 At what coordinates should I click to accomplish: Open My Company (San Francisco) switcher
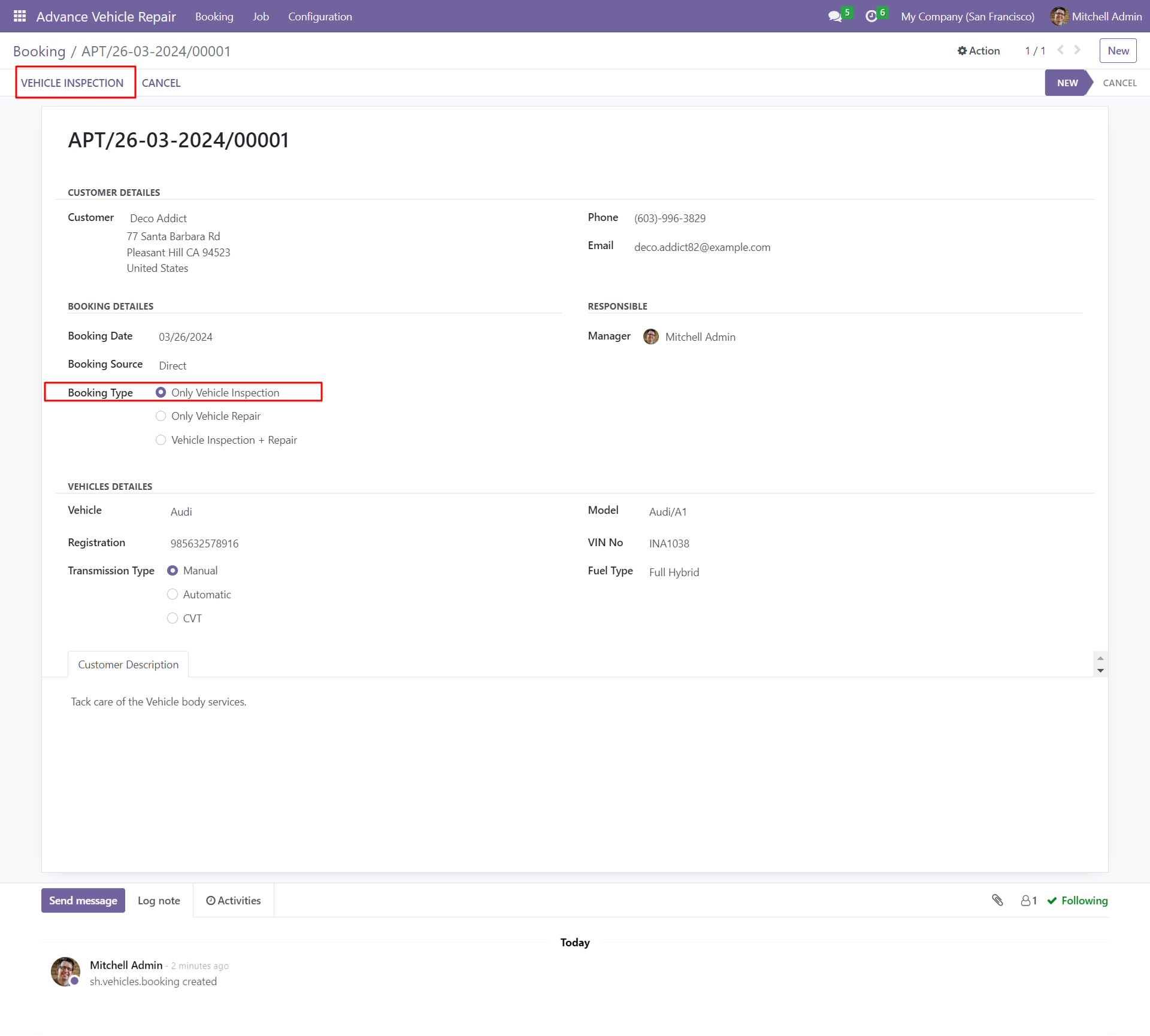click(967, 16)
